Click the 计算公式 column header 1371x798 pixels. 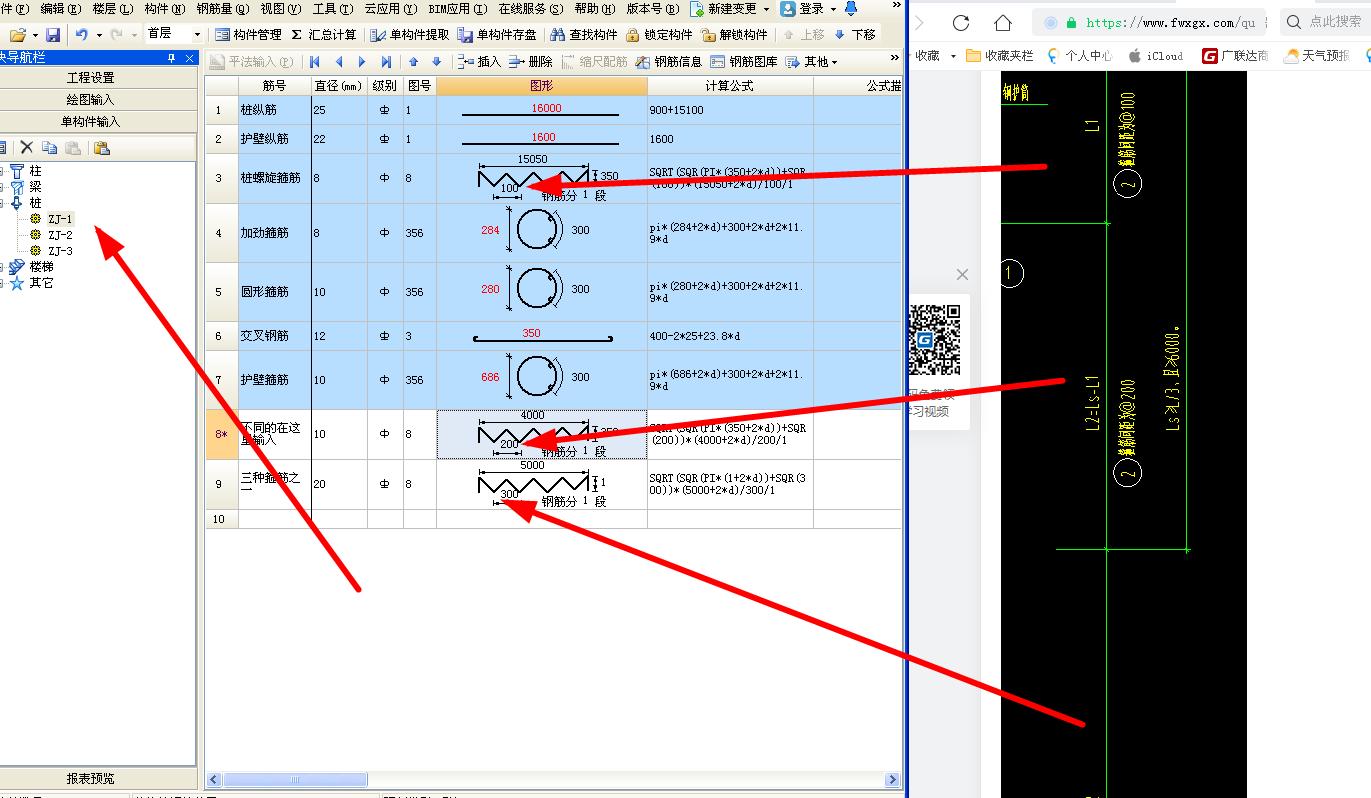point(730,86)
